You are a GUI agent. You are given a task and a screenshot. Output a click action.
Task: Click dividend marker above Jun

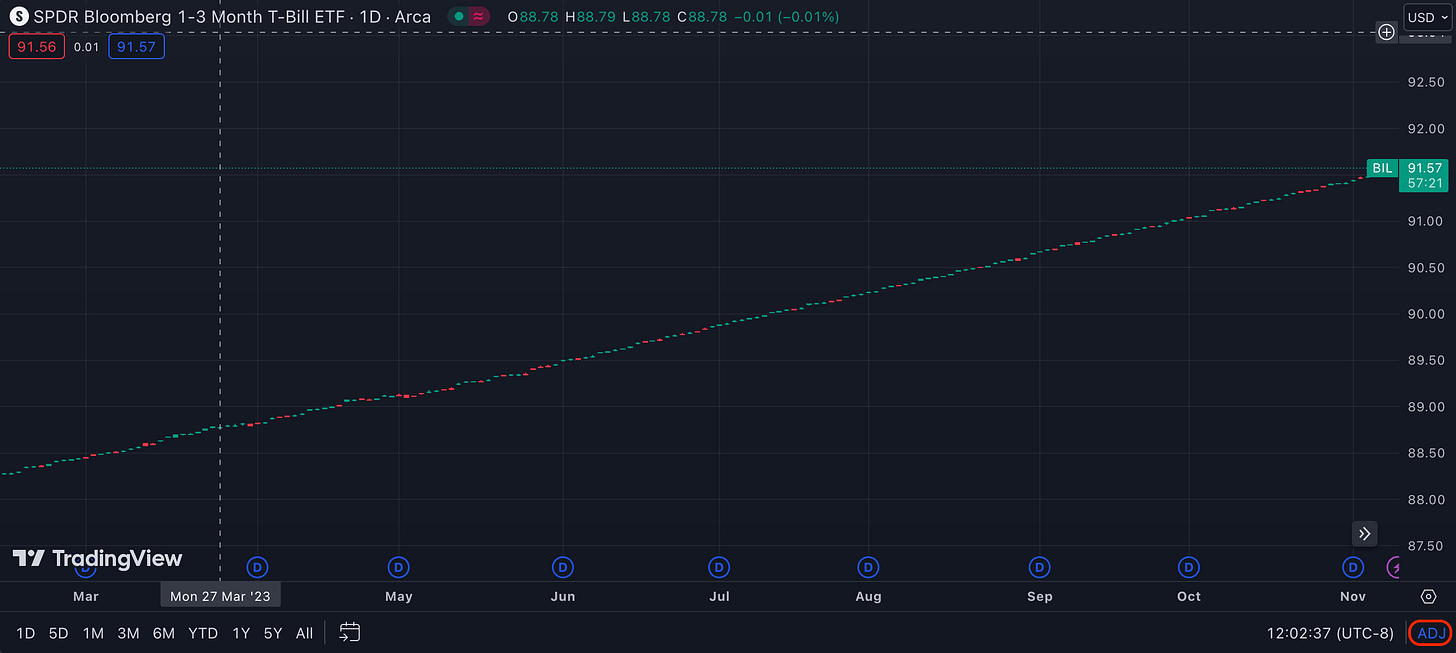(x=563, y=568)
